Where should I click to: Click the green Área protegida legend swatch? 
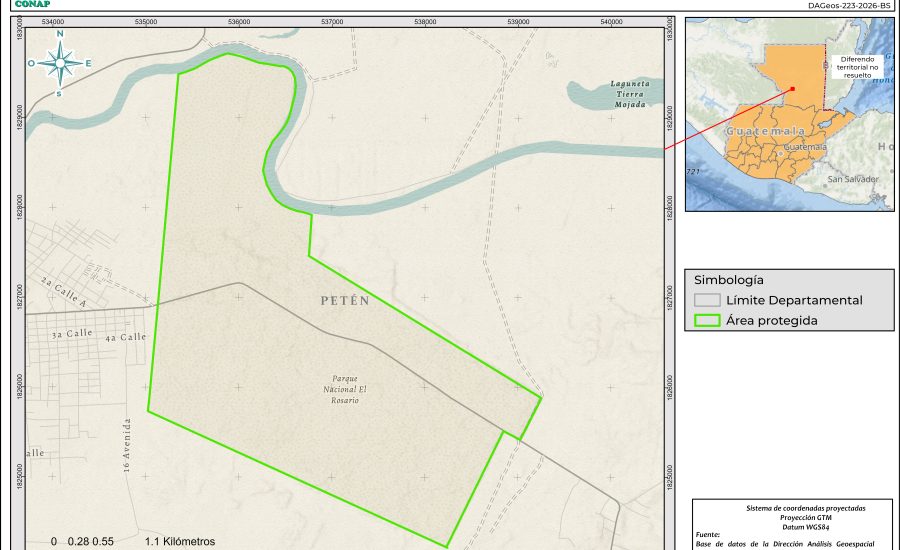(x=708, y=321)
